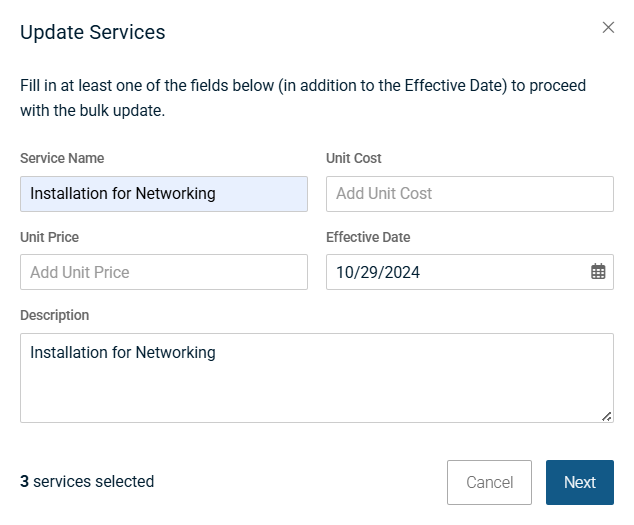The width and height of the screenshot is (634, 525).
Task: Click the '3 services selected' text
Action: click(87, 482)
